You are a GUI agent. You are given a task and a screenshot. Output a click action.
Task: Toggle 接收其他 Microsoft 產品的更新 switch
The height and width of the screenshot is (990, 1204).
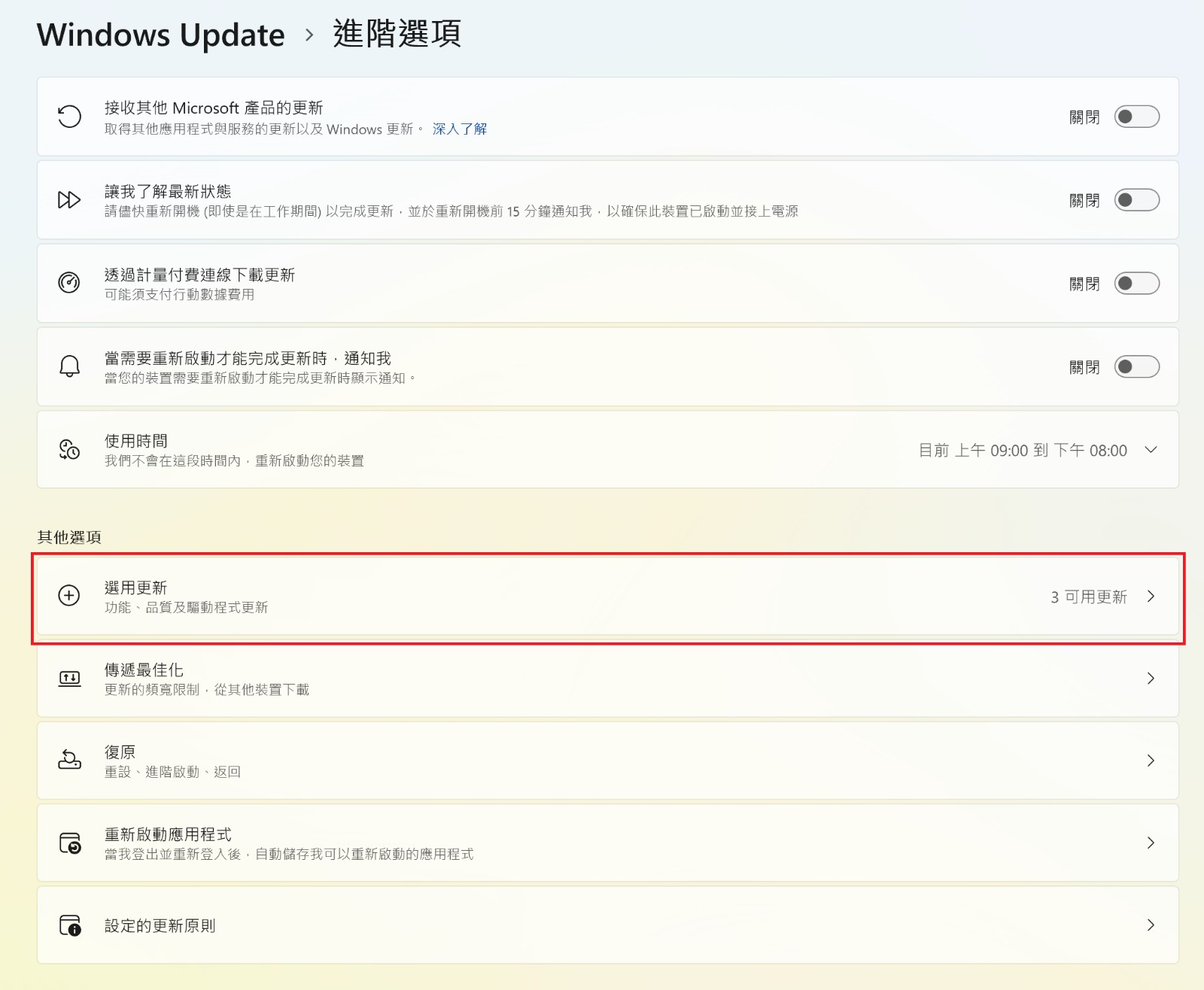[x=1136, y=117]
